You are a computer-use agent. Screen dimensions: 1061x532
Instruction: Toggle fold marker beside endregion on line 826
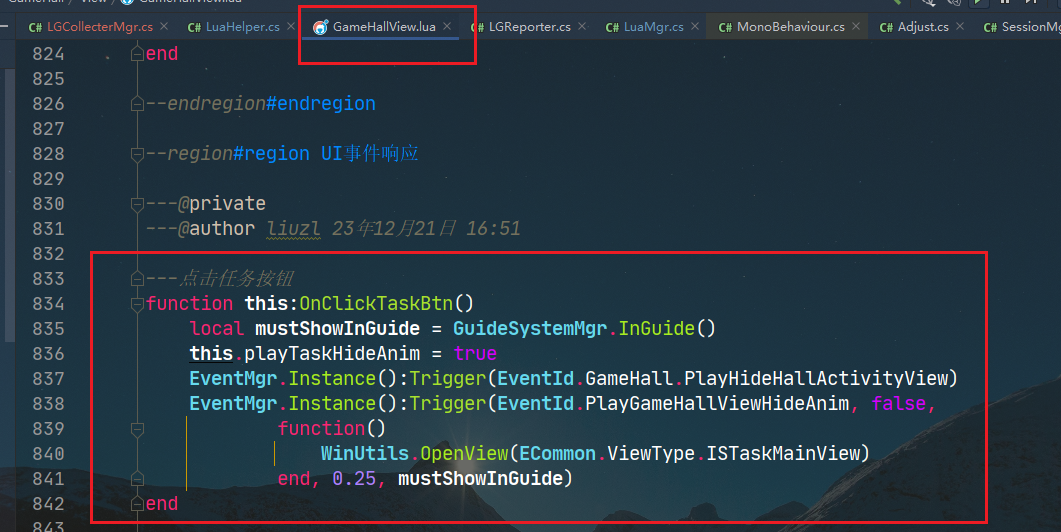(137, 104)
